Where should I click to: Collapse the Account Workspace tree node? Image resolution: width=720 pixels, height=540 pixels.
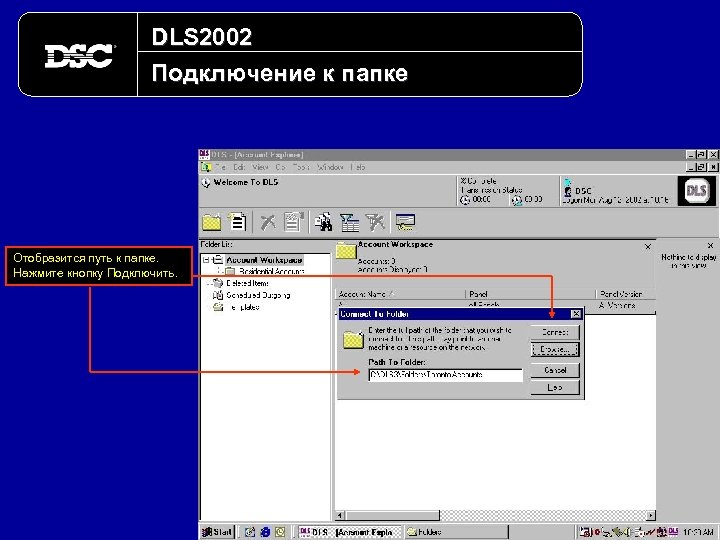point(206,260)
